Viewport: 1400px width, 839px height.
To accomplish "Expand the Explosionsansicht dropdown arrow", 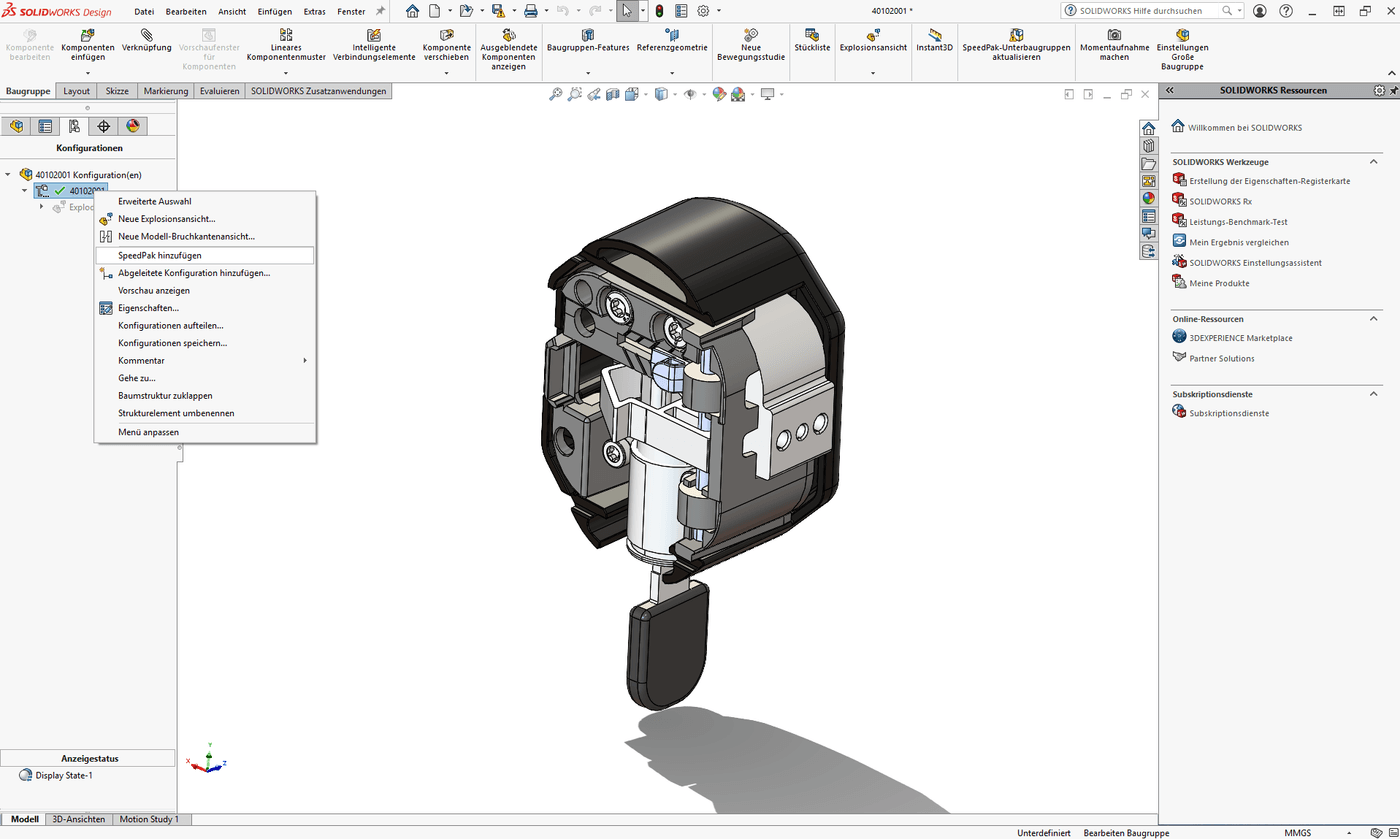I will click(873, 73).
